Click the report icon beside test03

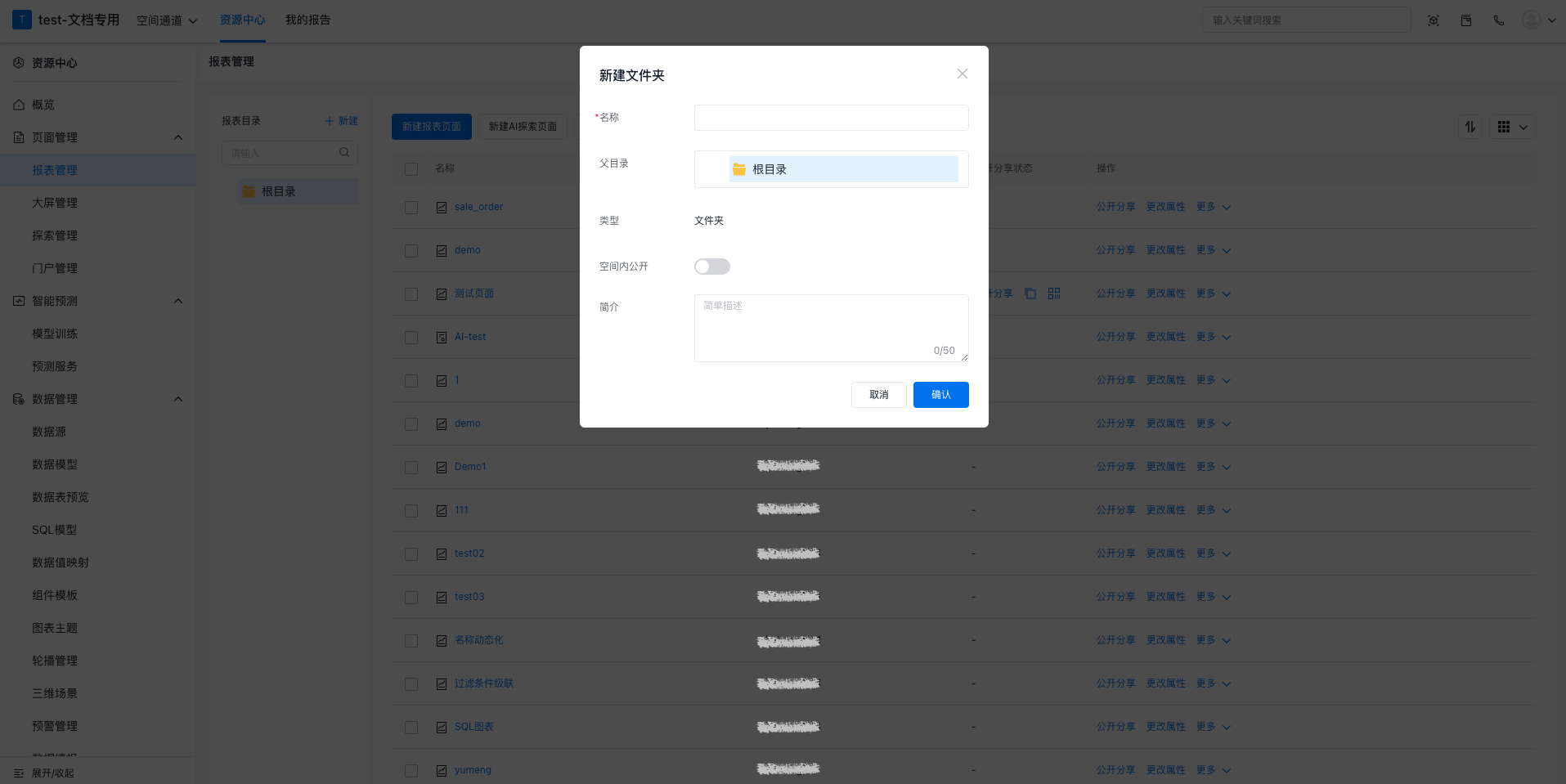tap(442, 598)
